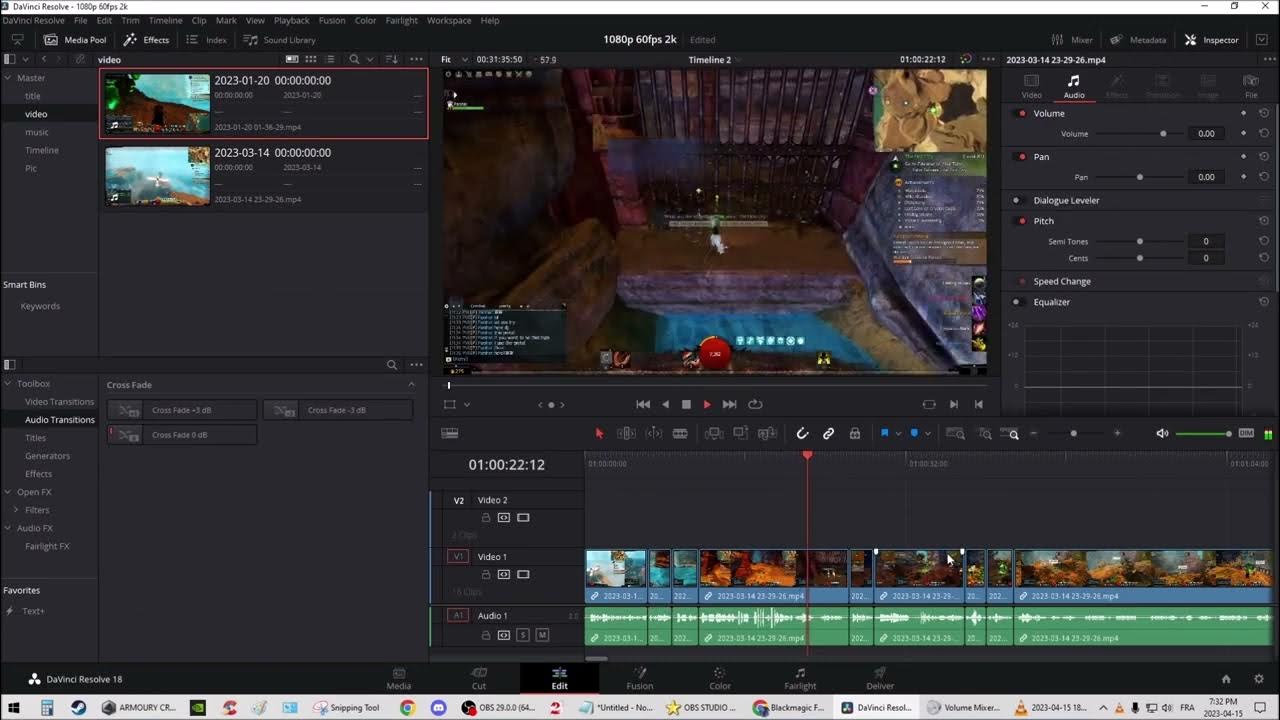Image resolution: width=1280 pixels, height=720 pixels.
Task: Collapse the Cross Fade group
Action: (x=411, y=385)
